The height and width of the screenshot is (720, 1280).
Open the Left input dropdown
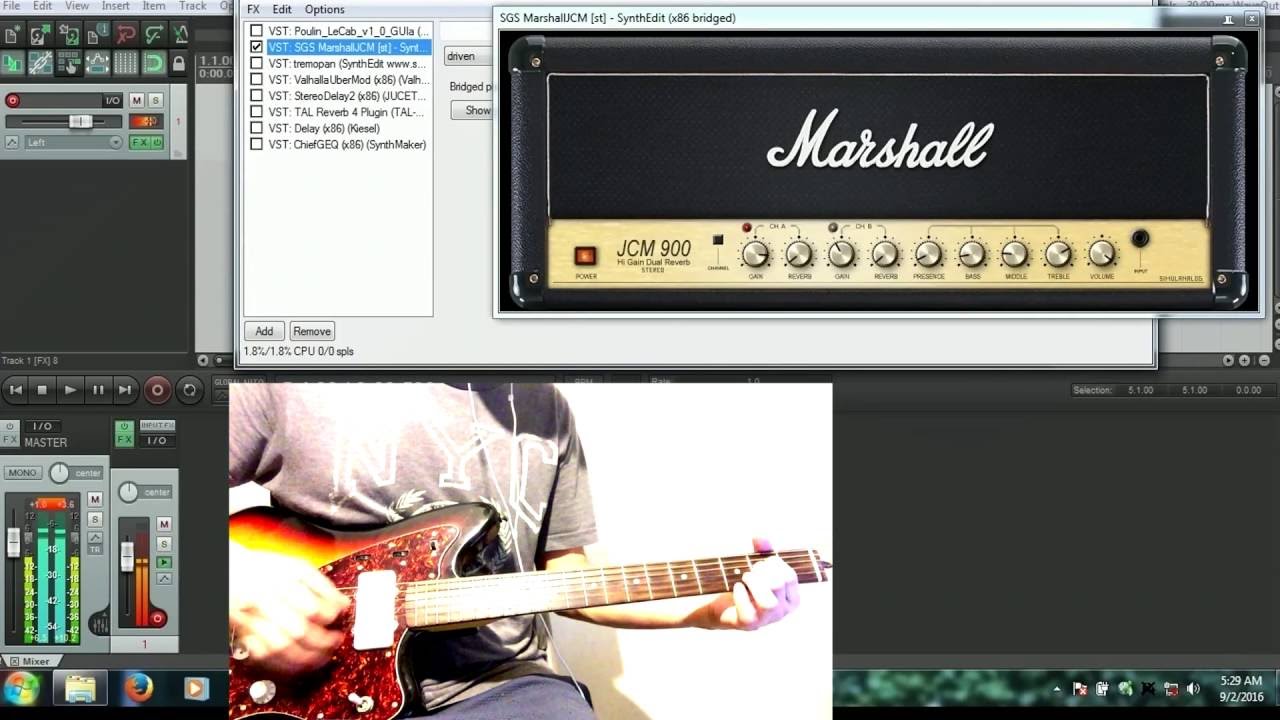73,142
